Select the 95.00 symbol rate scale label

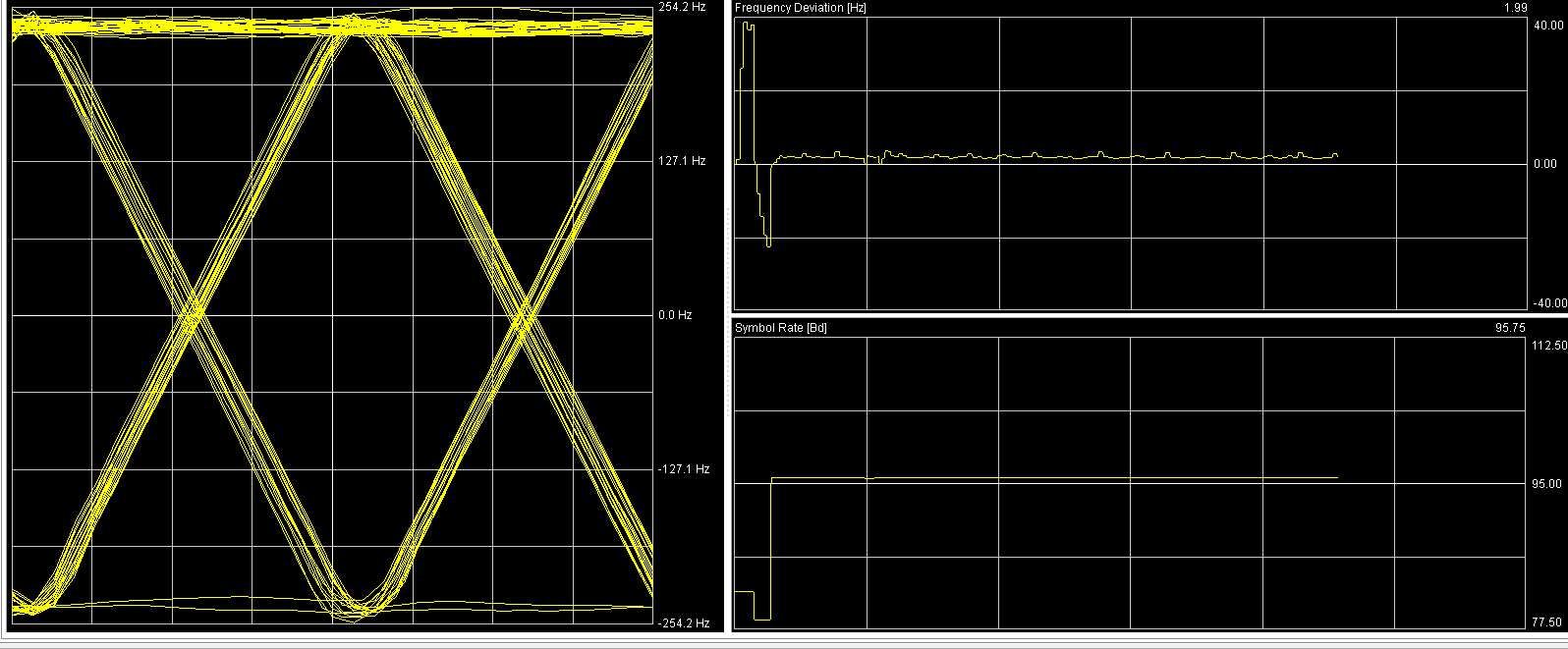click(1545, 484)
